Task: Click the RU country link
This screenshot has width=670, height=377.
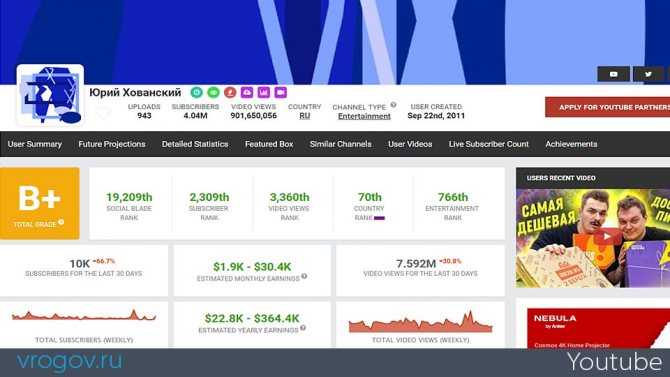Action: pyautogui.click(x=305, y=116)
